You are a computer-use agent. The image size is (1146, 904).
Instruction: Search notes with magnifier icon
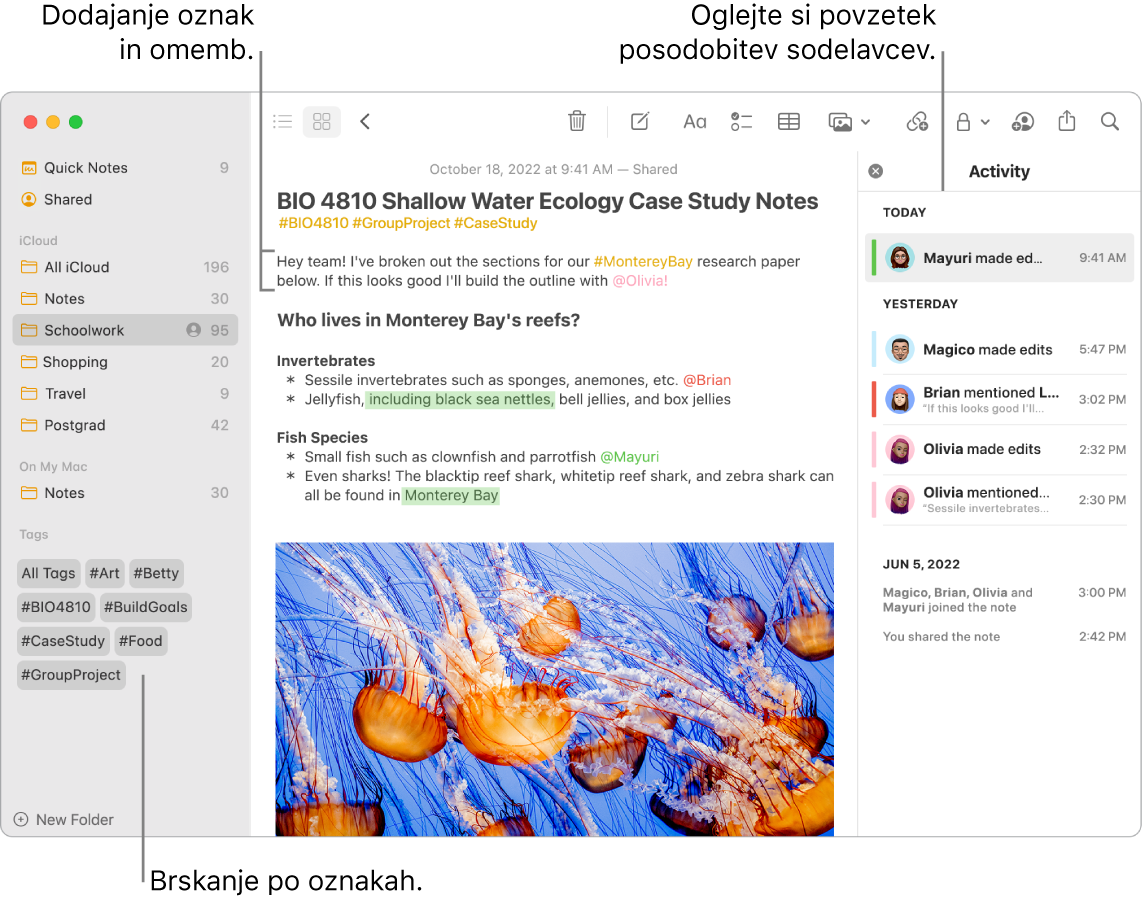coord(1109,121)
